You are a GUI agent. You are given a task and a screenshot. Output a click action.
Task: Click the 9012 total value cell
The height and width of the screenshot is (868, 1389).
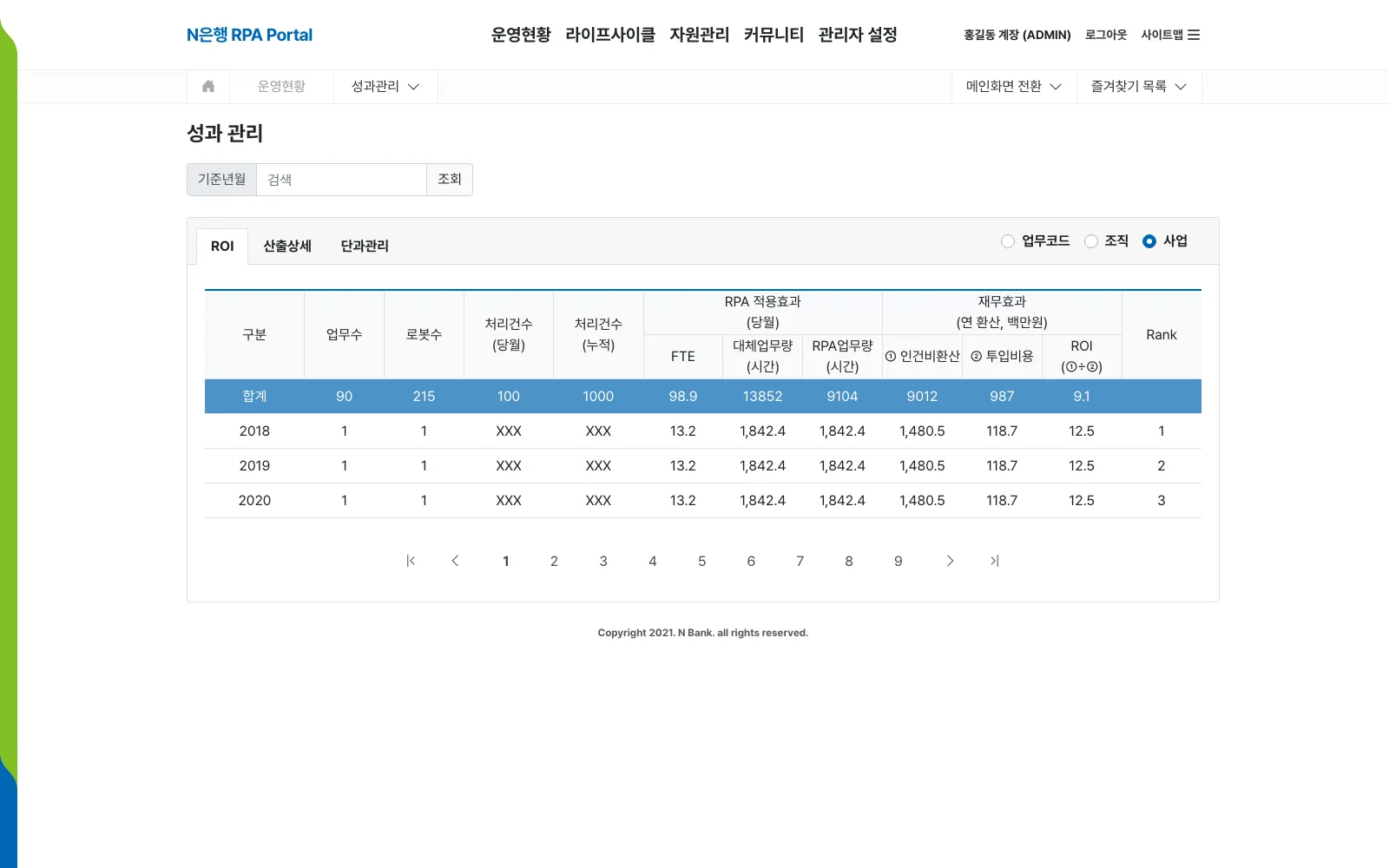click(x=922, y=396)
